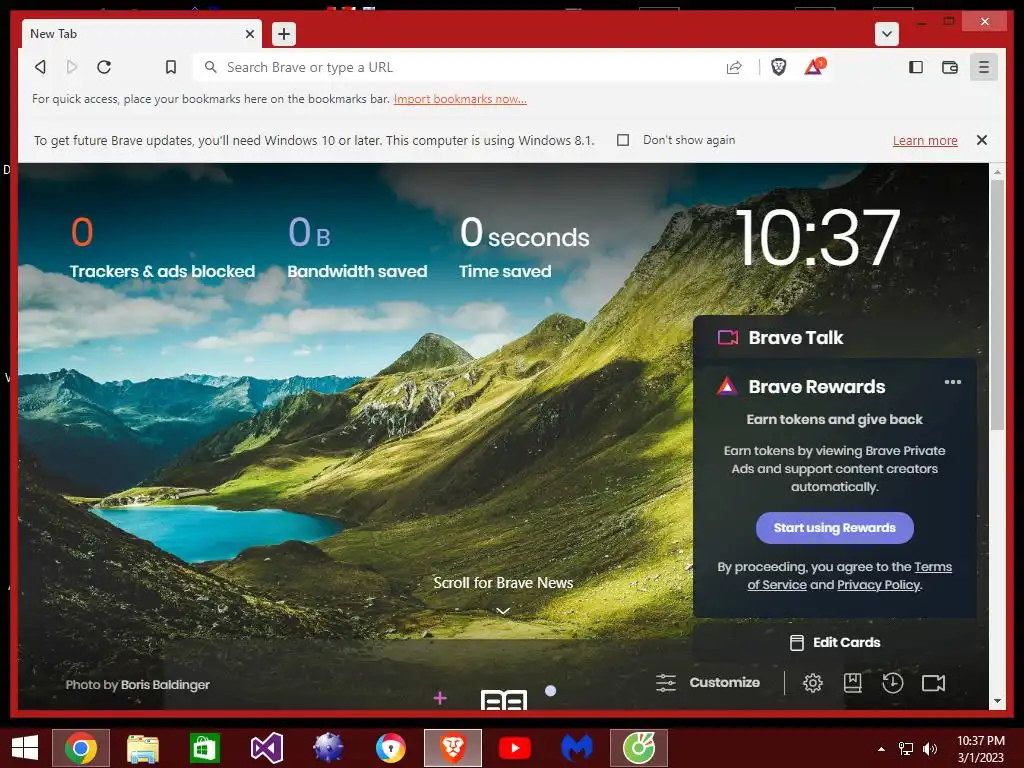The width and height of the screenshot is (1024, 768).
Task: Click taskbar date and time 10:37 PM
Action: tap(980, 749)
